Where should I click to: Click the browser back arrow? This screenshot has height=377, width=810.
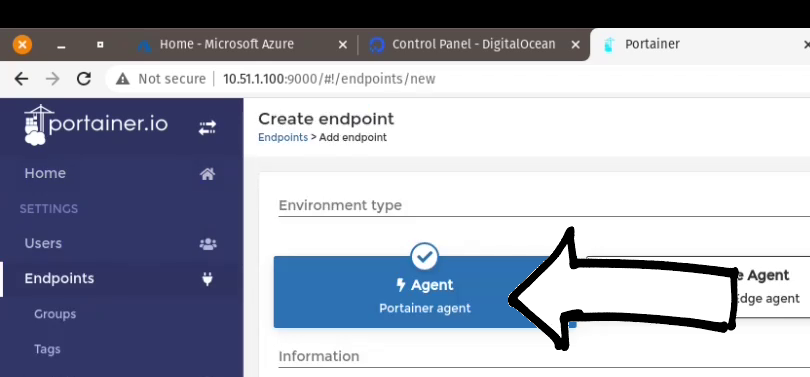tap(21, 79)
